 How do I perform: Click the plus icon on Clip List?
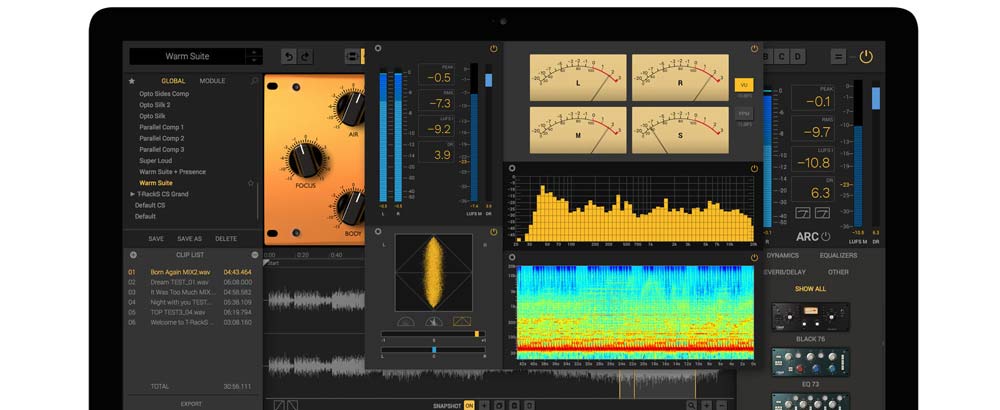click(133, 254)
